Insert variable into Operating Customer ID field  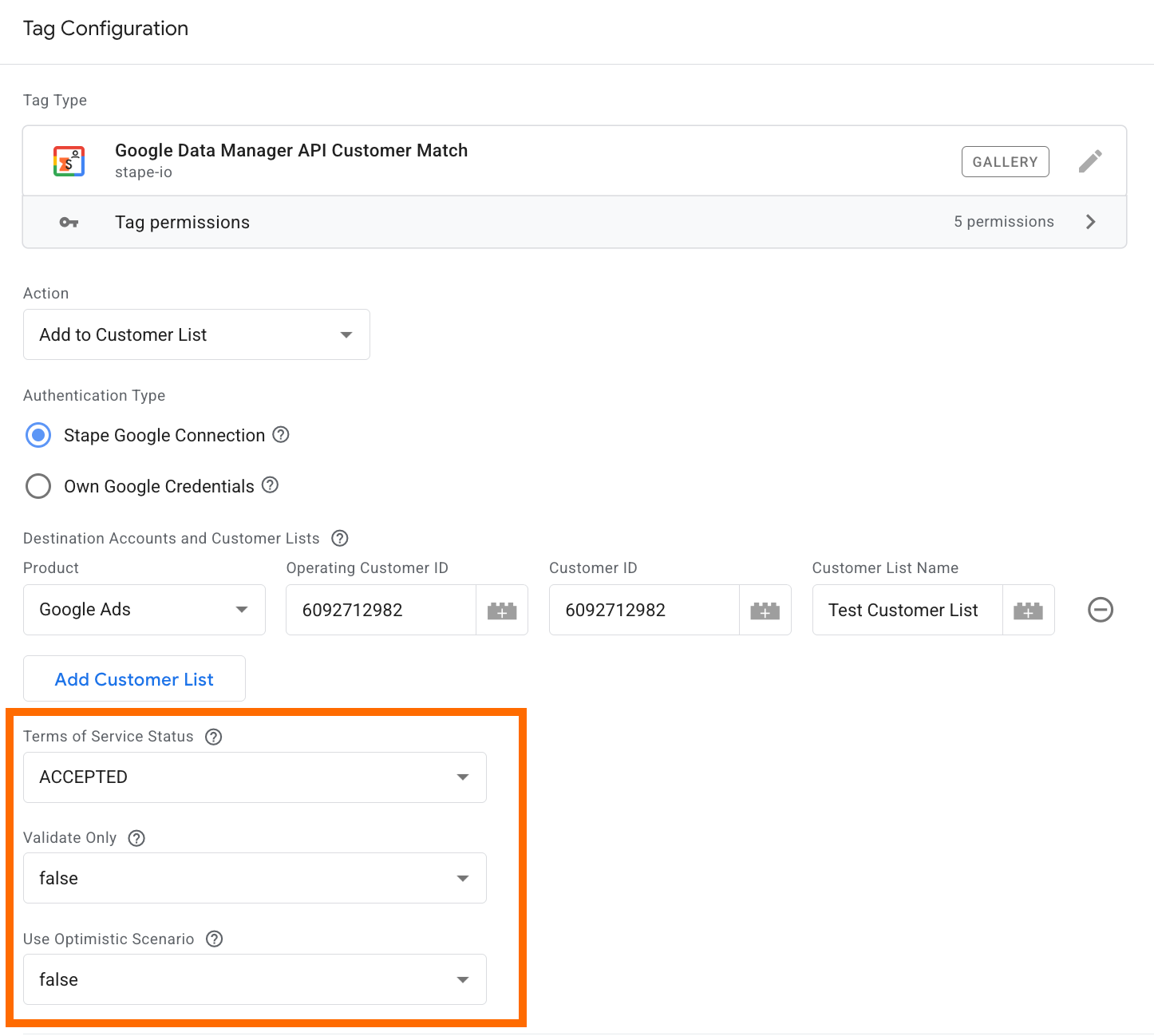click(x=502, y=611)
